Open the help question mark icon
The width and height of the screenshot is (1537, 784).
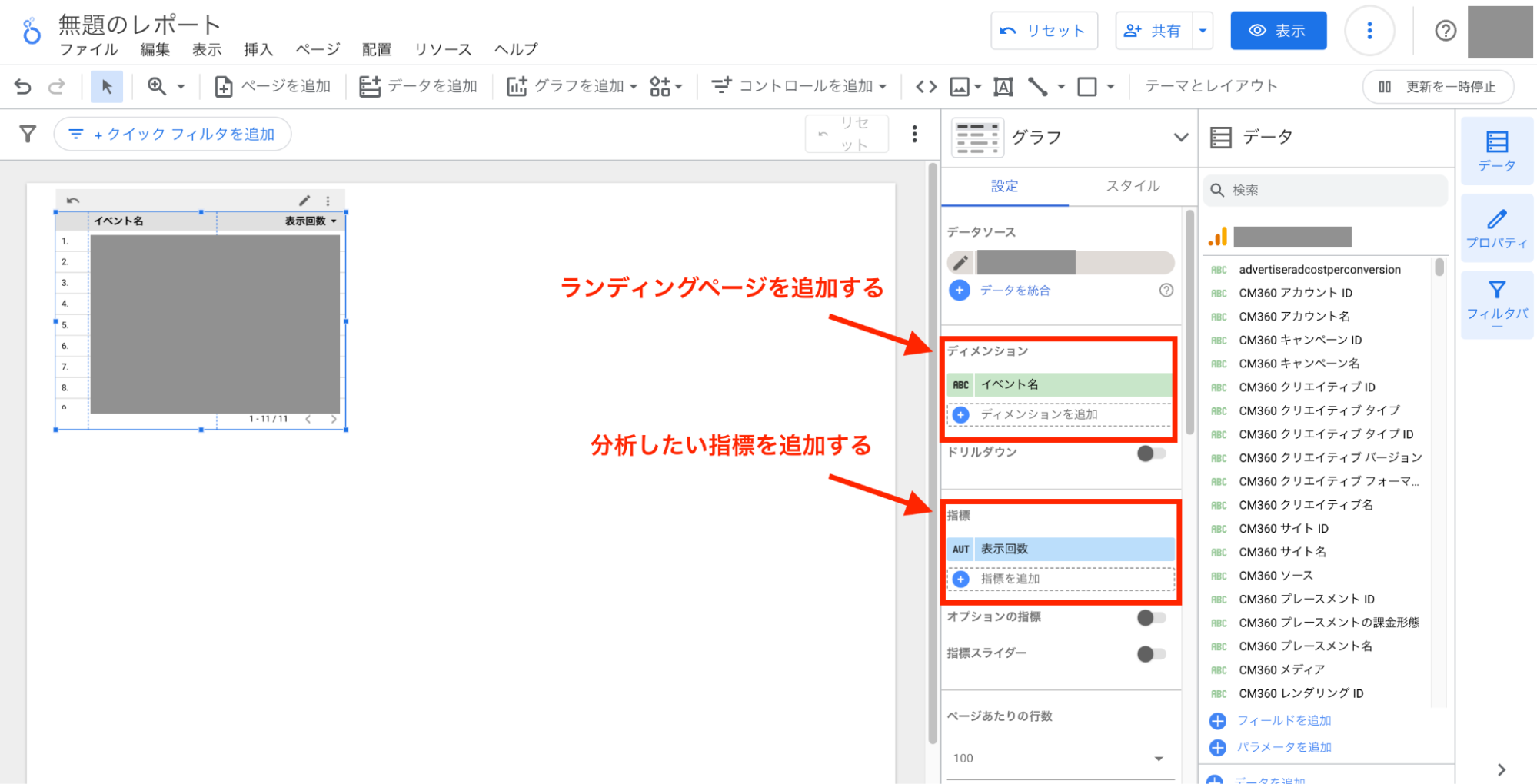1445,31
